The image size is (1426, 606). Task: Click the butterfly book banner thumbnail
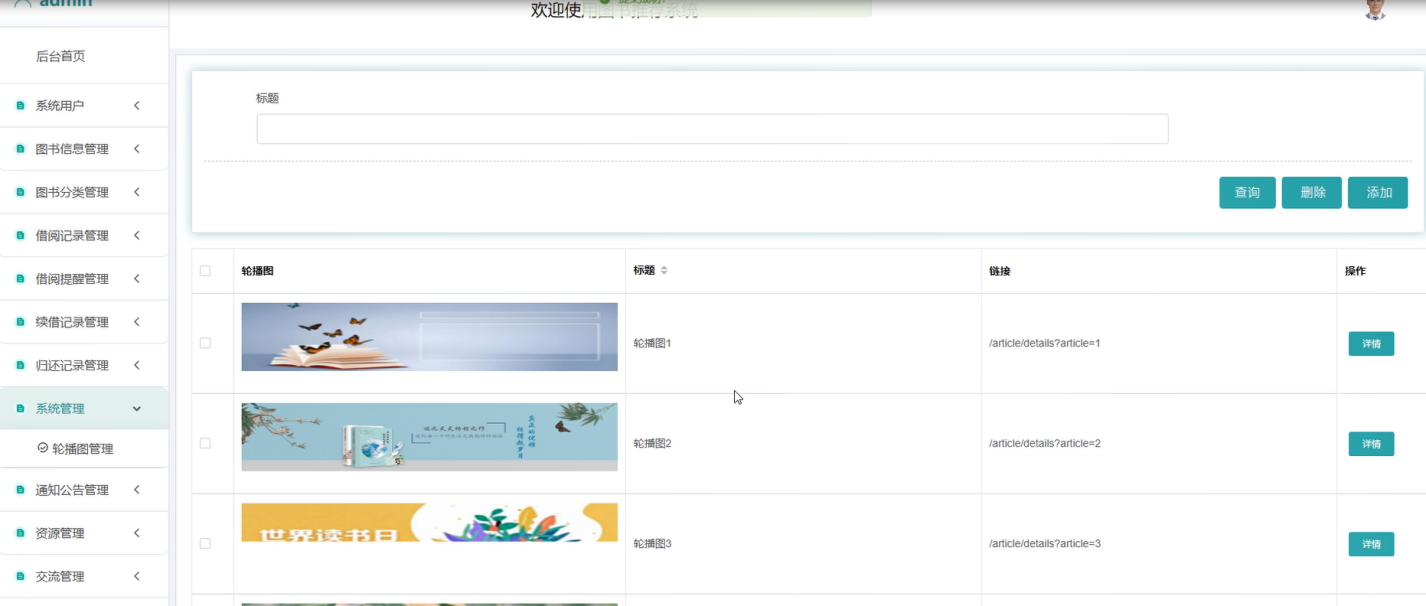[x=430, y=337]
